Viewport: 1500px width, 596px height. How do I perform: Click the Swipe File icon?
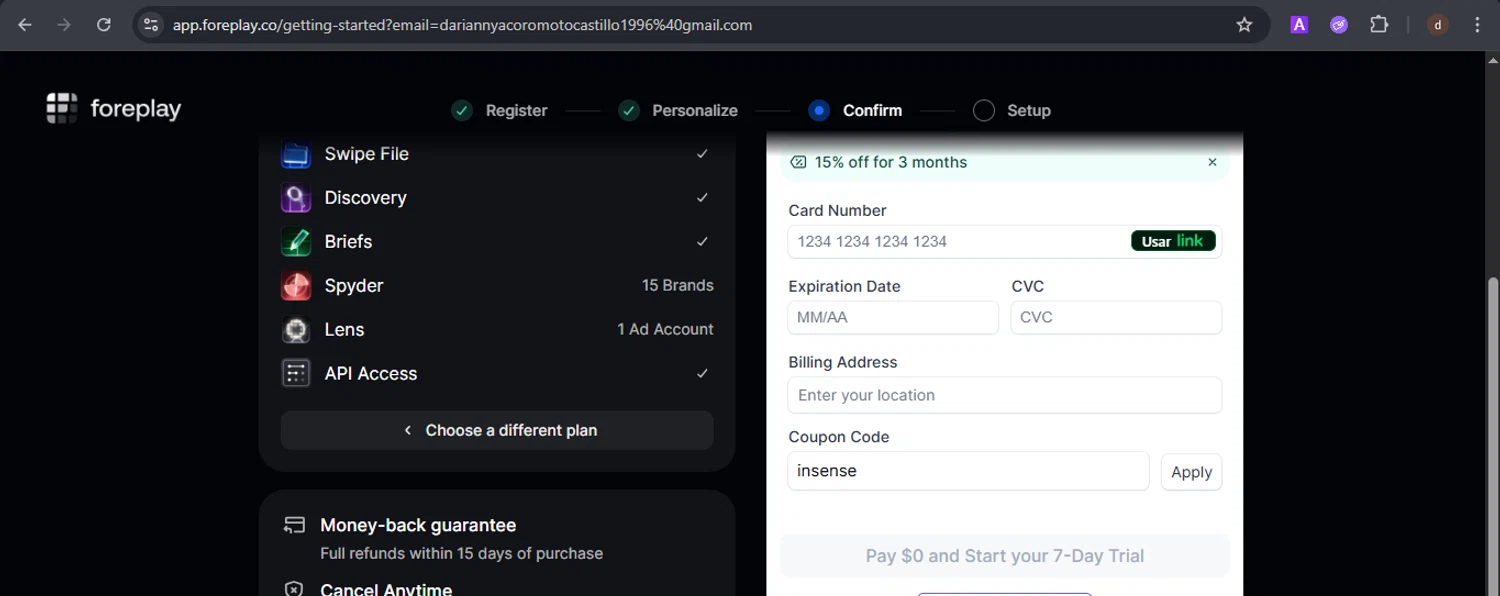click(x=296, y=154)
